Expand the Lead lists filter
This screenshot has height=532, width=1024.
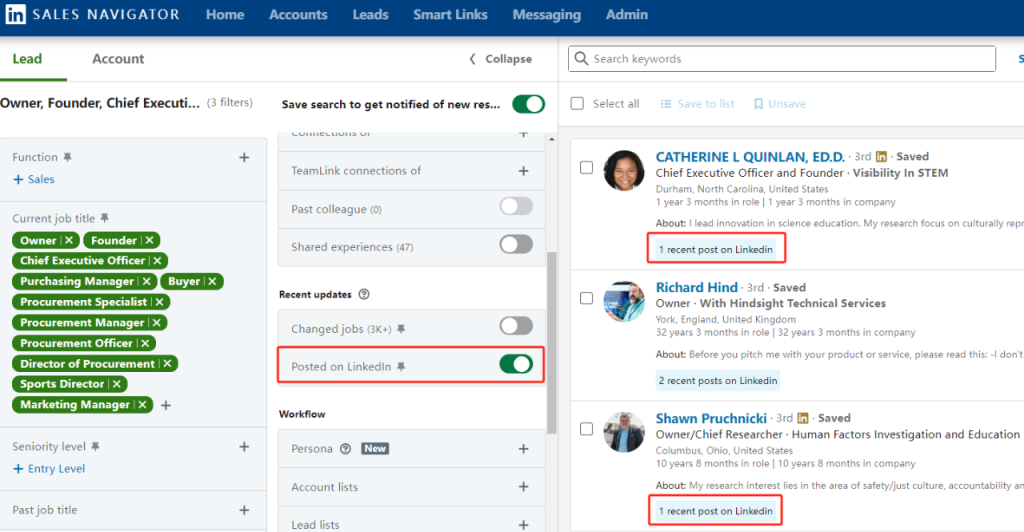pos(523,525)
